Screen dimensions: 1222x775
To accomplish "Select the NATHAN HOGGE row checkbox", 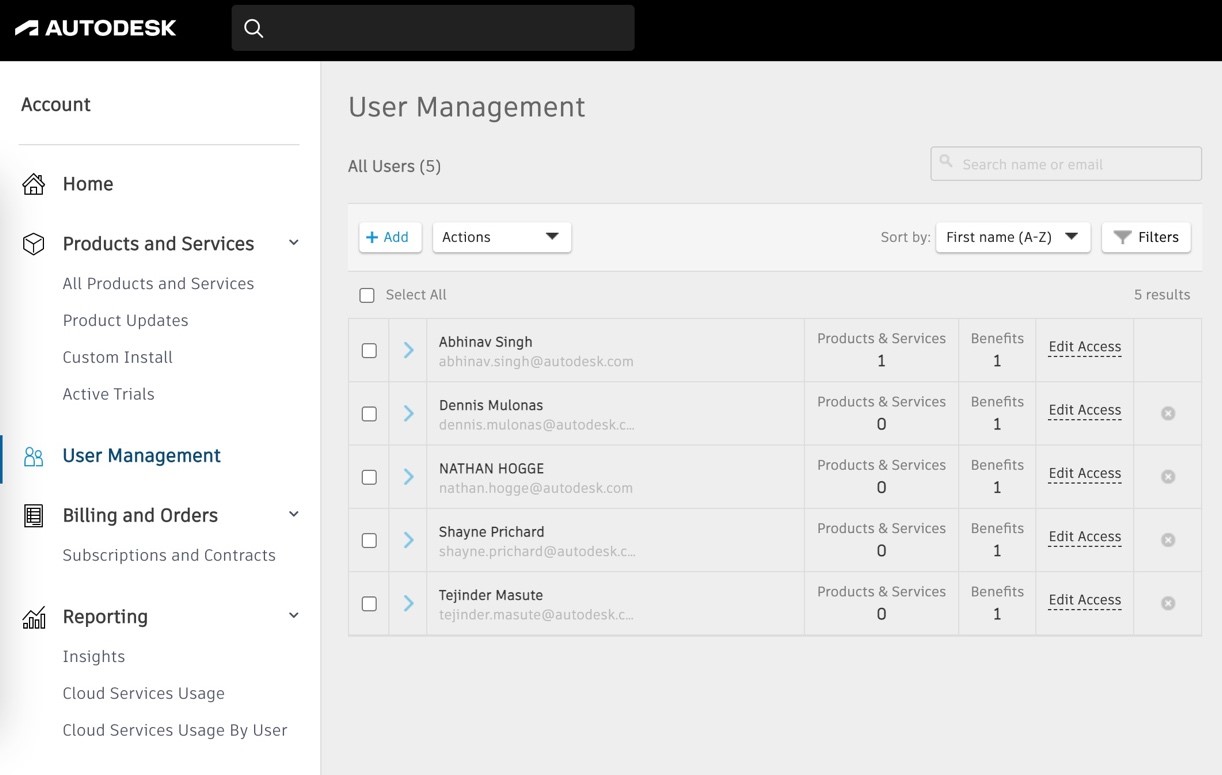I will coord(369,477).
